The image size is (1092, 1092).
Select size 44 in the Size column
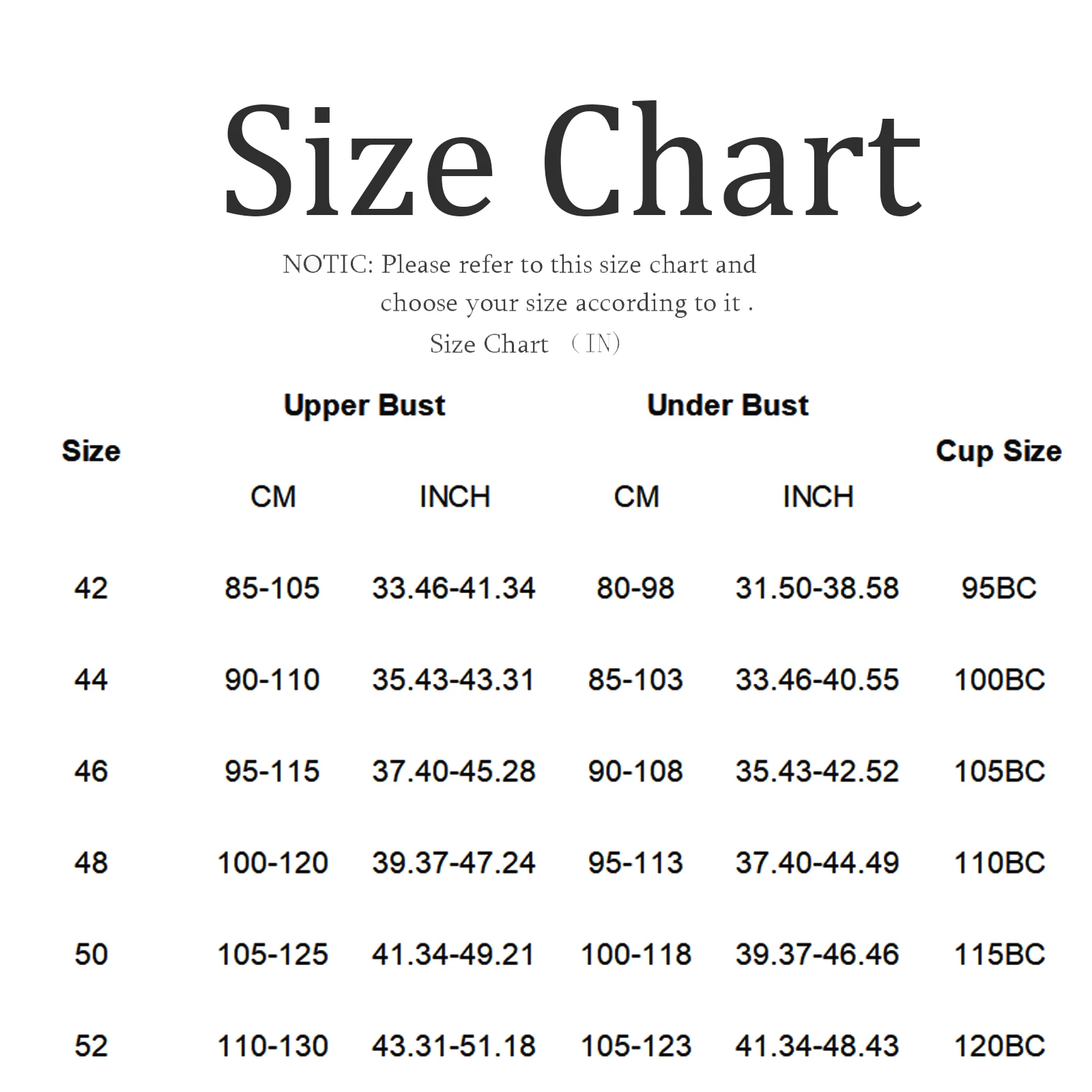pyautogui.click(x=91, y=680)
